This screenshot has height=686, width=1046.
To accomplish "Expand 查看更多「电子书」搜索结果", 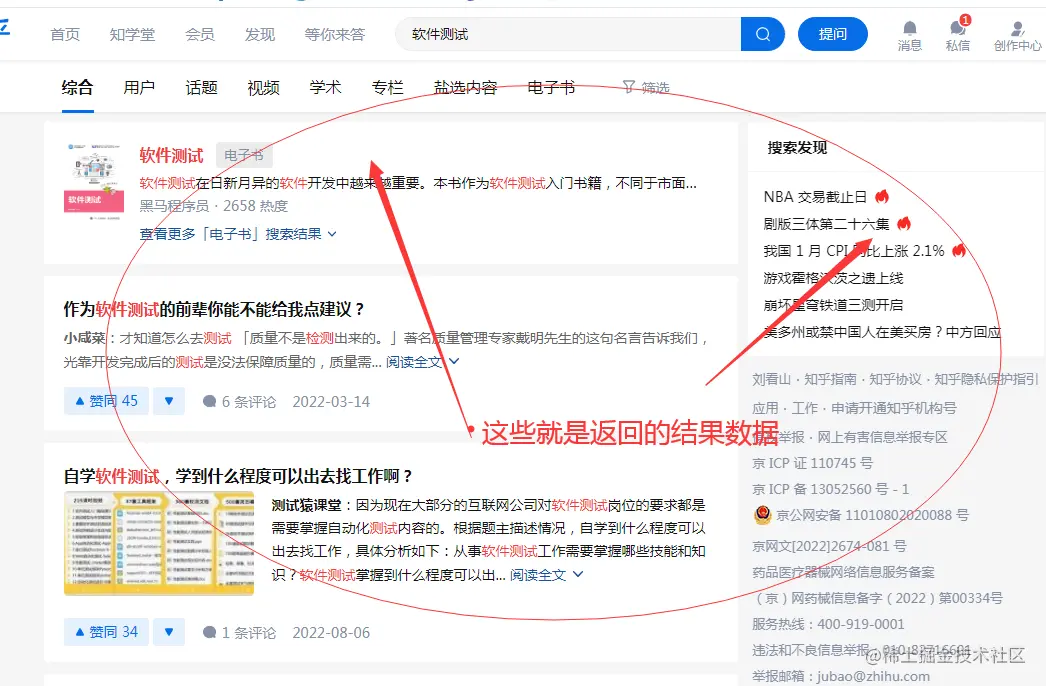I will pos(238,234).
